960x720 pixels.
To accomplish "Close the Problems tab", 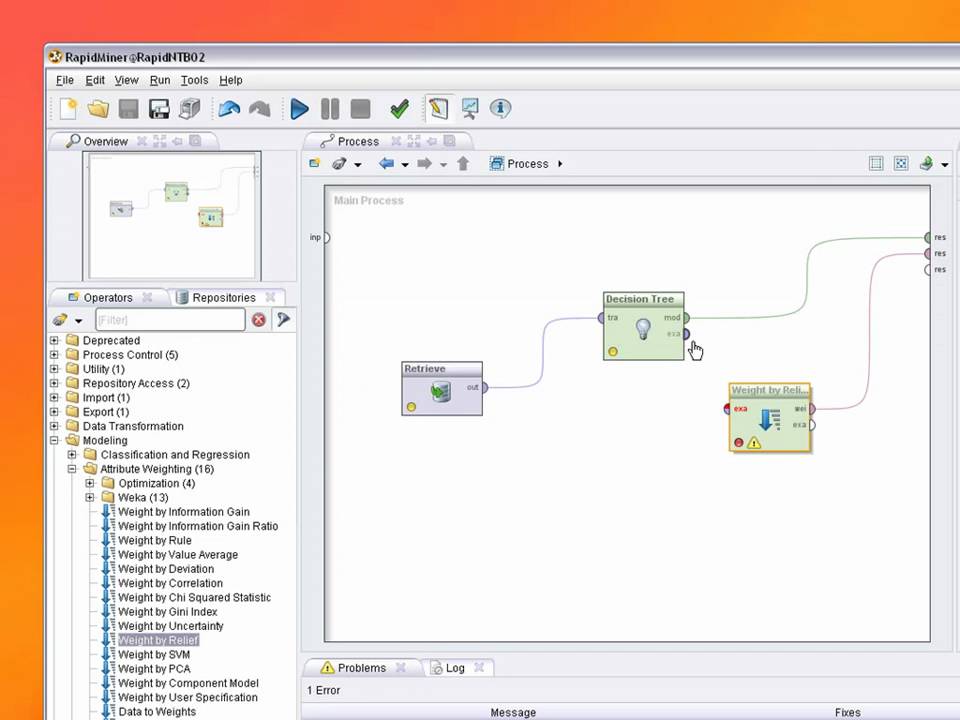I will pyautogui.click(x=400, y=667).
